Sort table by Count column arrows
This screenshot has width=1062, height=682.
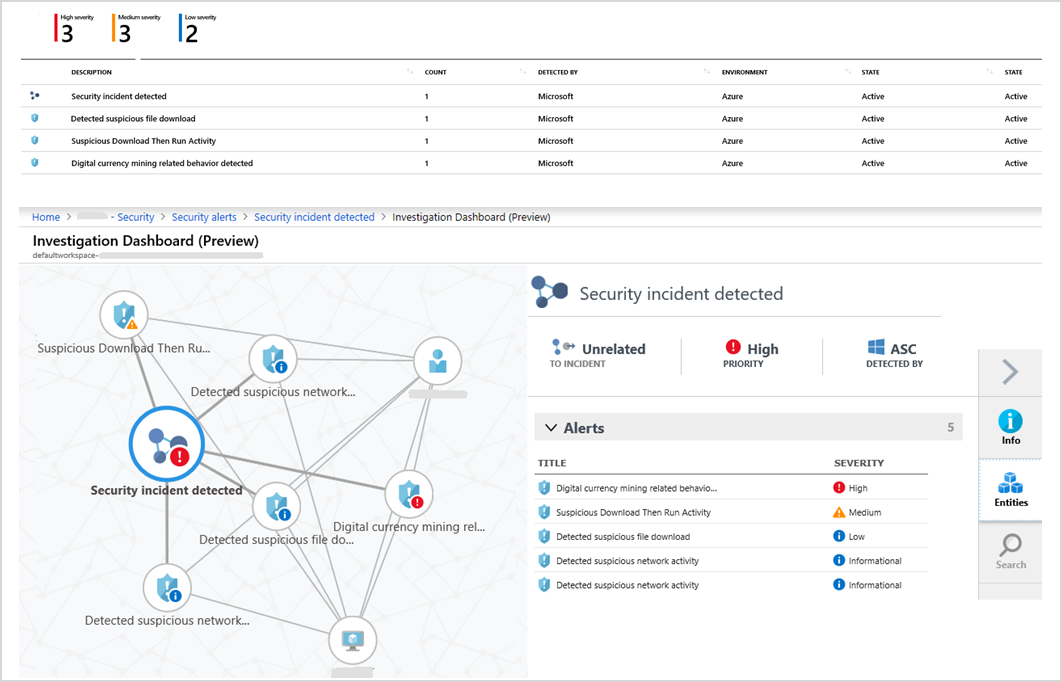click(x=523, y=72)
